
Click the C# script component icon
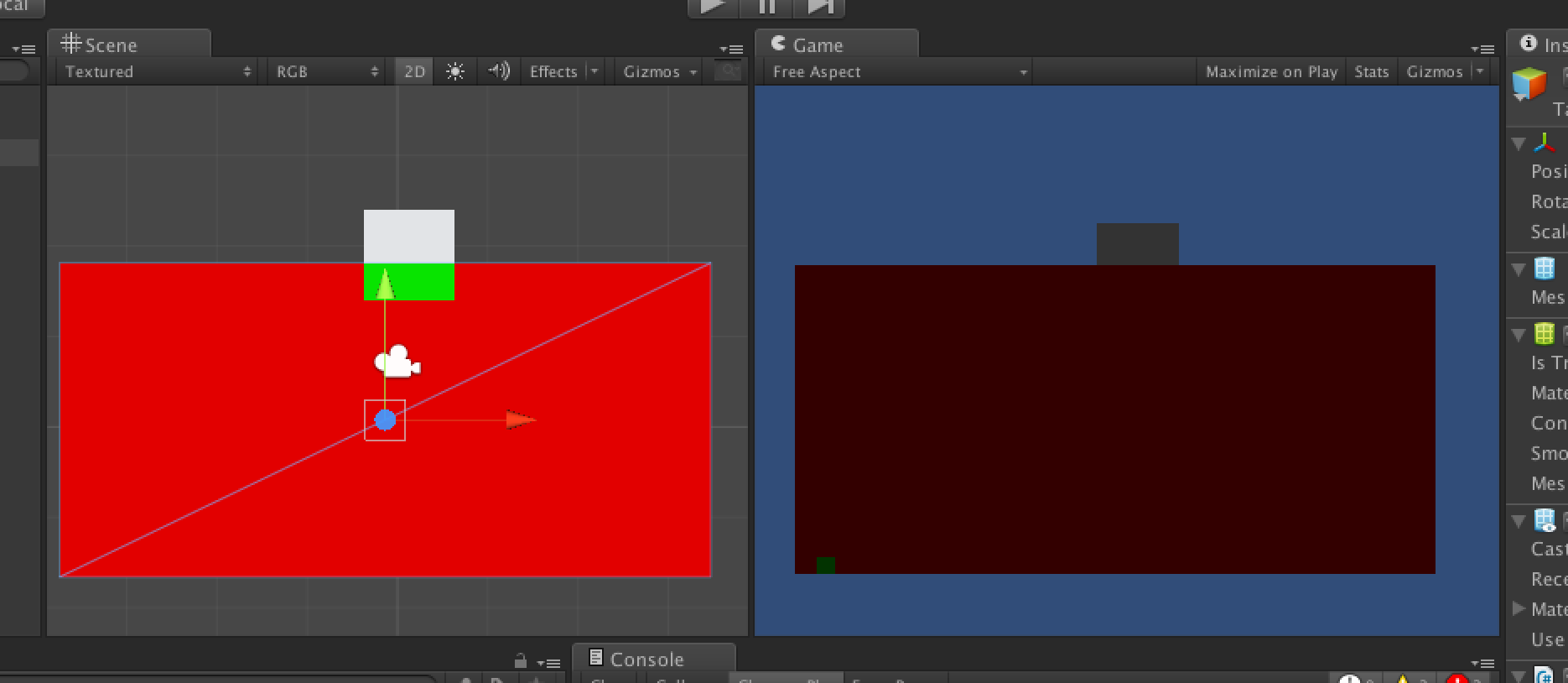1545,674
